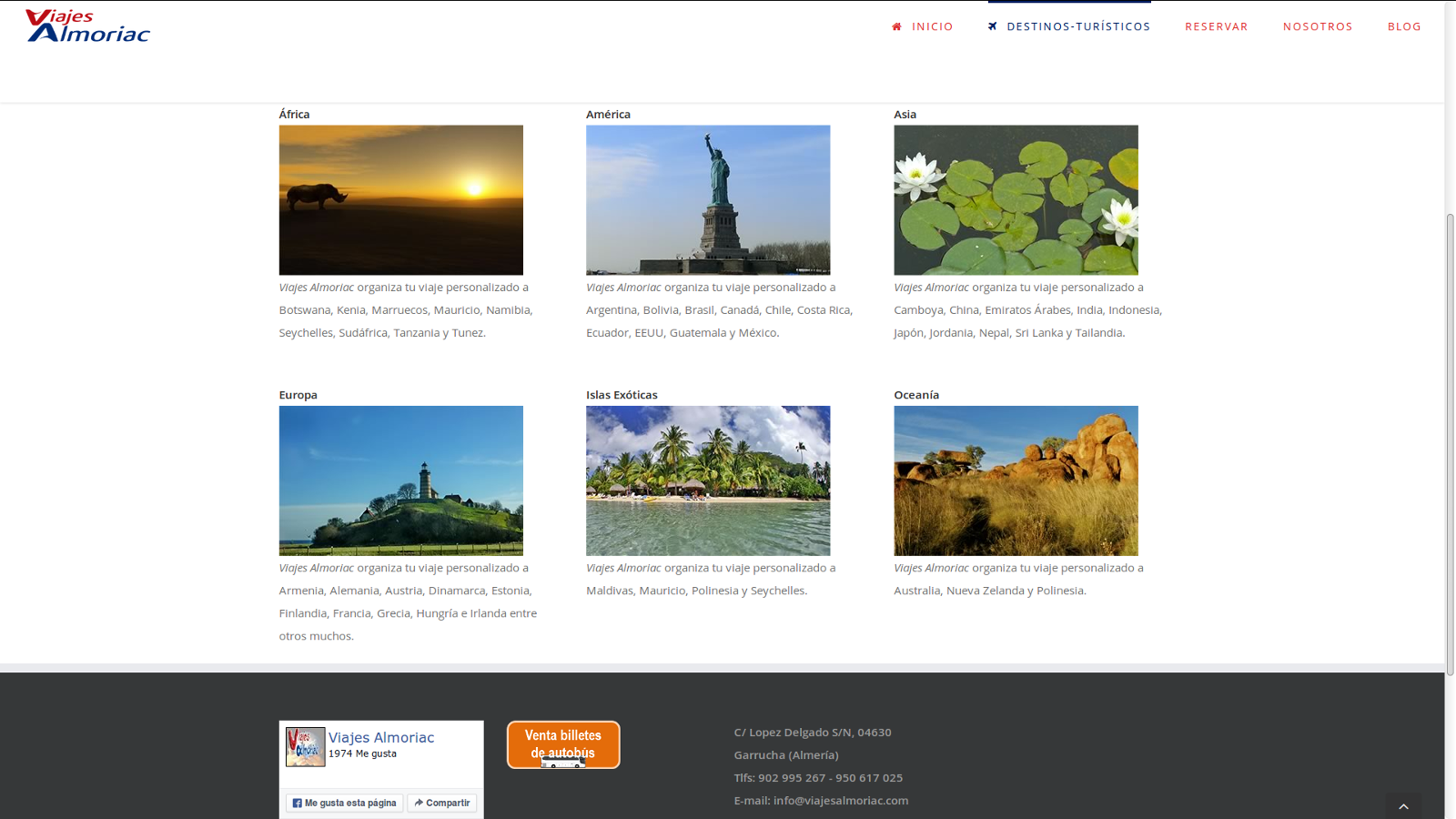Click the Viajes Almoriac logo
The image size is (1456, 819).
click(x=87, y=26)
